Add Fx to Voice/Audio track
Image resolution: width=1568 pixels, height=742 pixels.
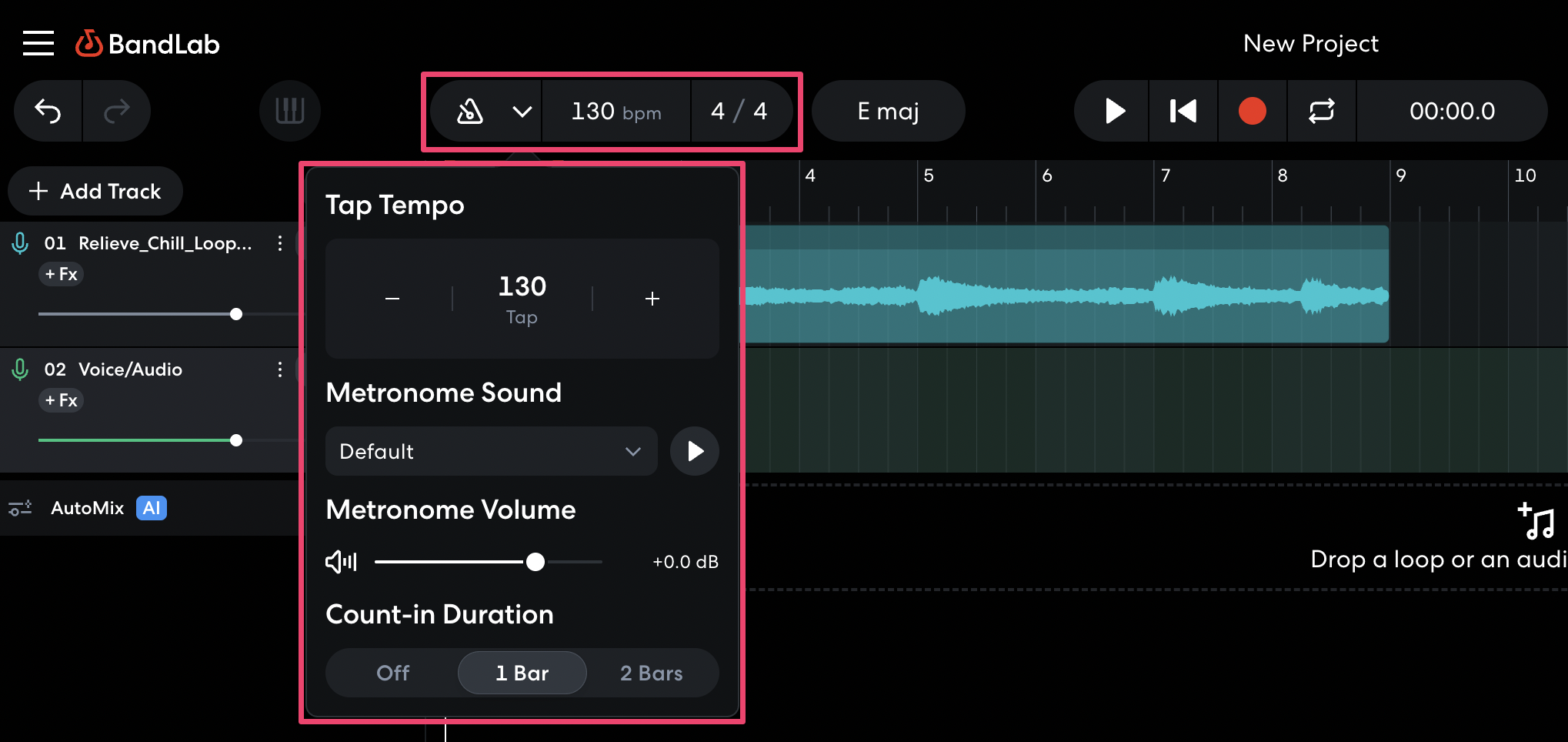click(62, 400)
